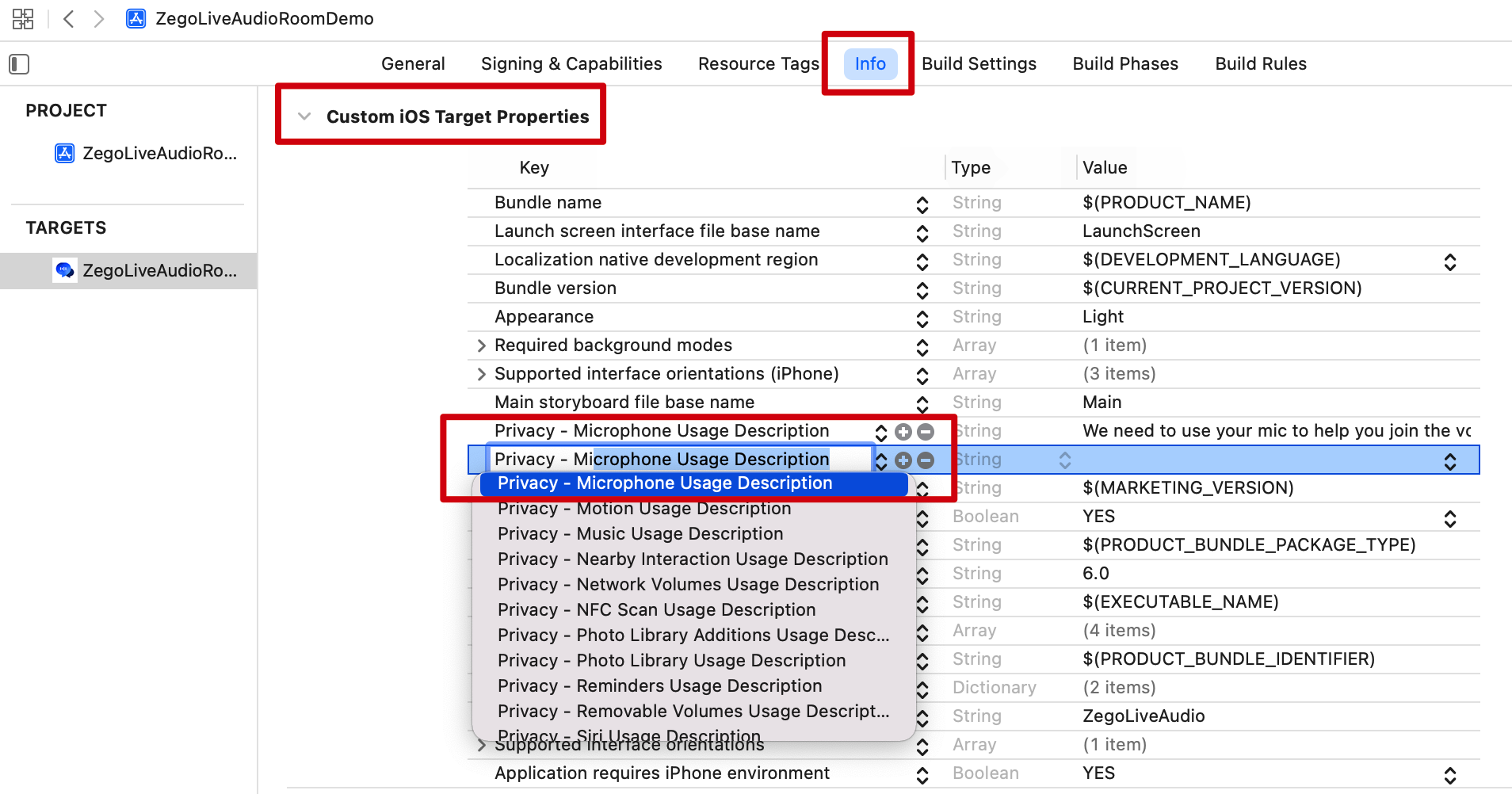The width and height of the screenshot is (1512, 794).
Task: Select the 6.0 value cell
Action: tap(1096, 574)
